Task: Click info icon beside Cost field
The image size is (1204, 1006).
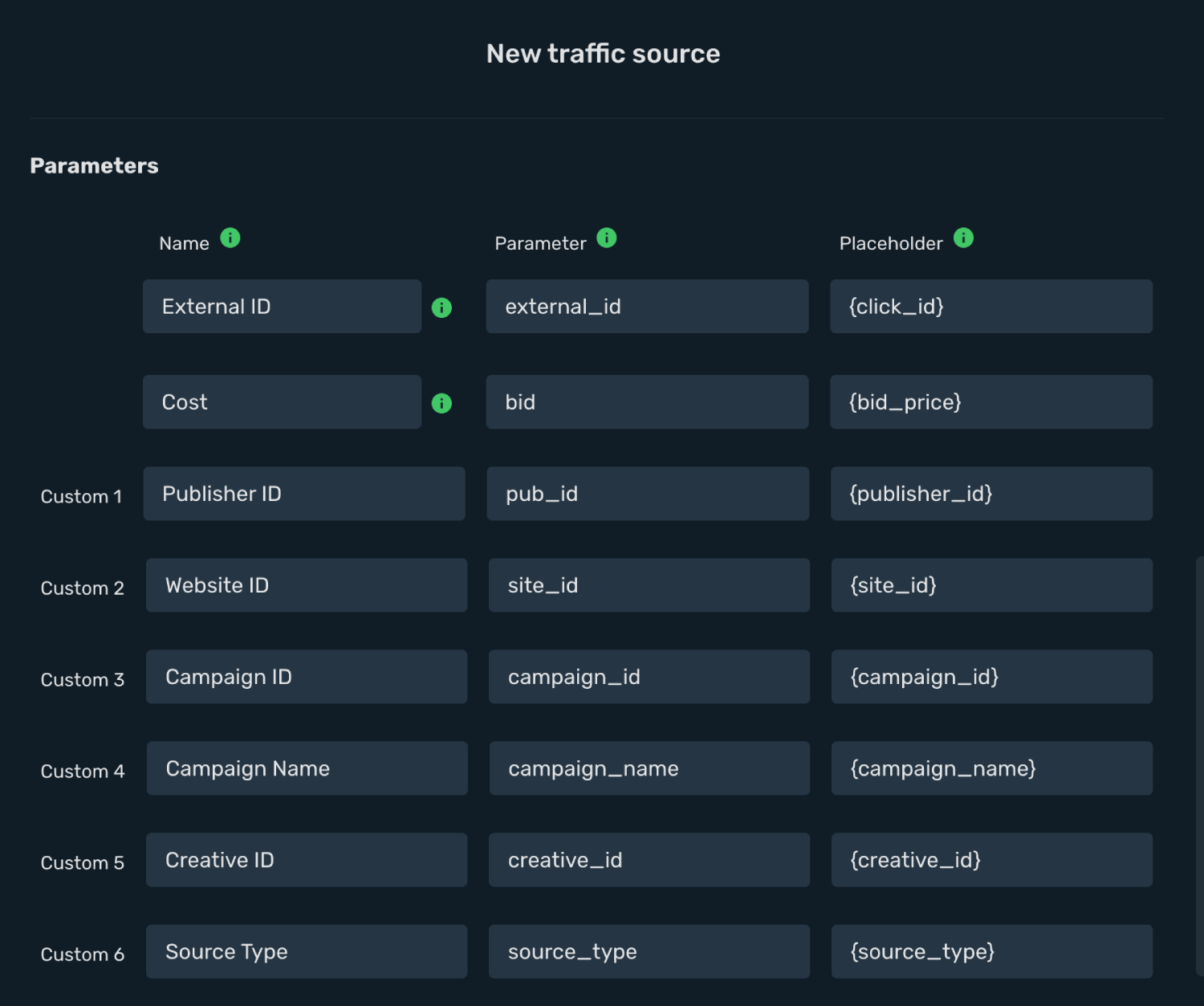Action: click(x=441, y=403)
